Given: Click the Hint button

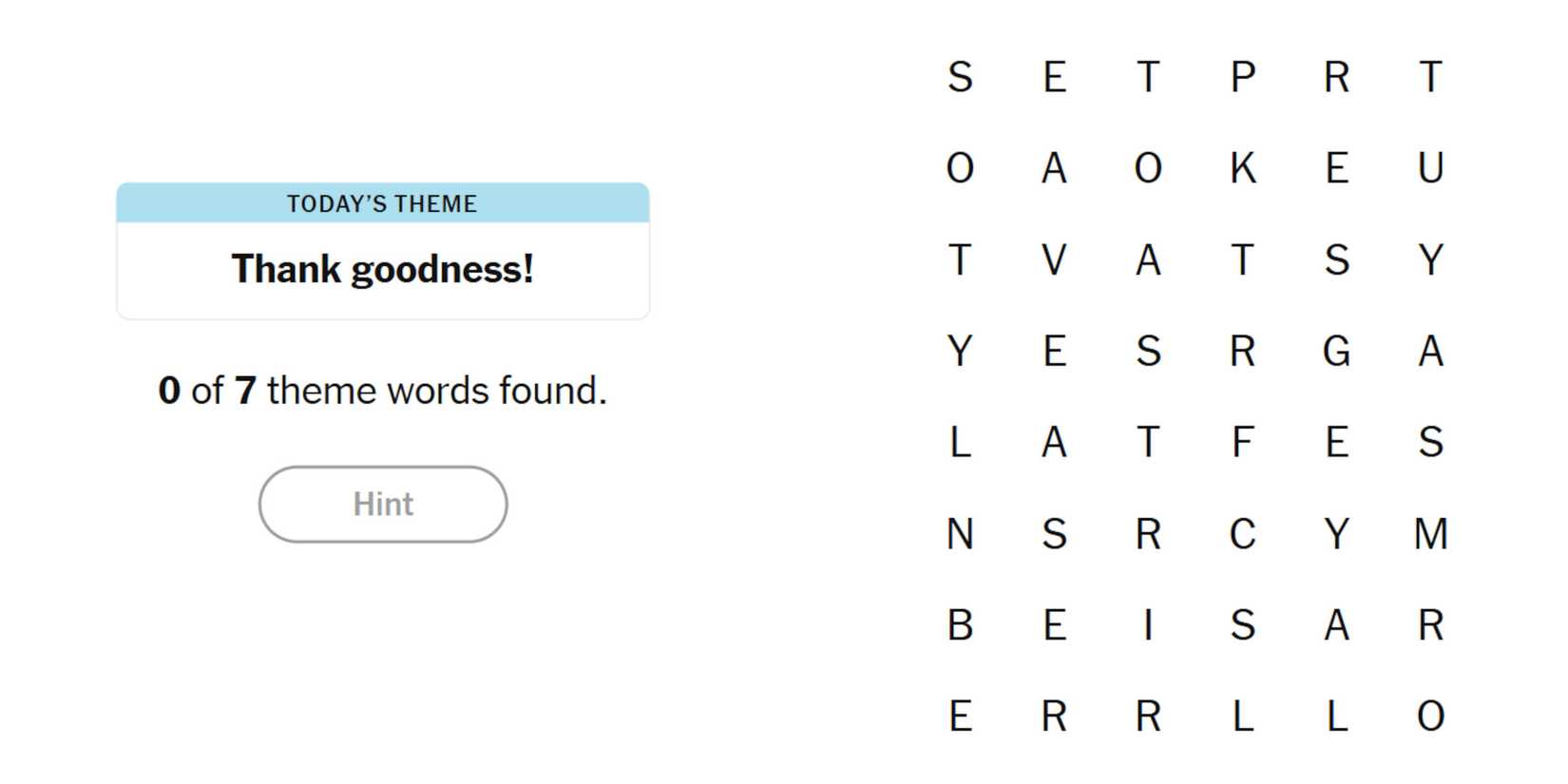Looking at the screenshot, I should pos(382,504).
